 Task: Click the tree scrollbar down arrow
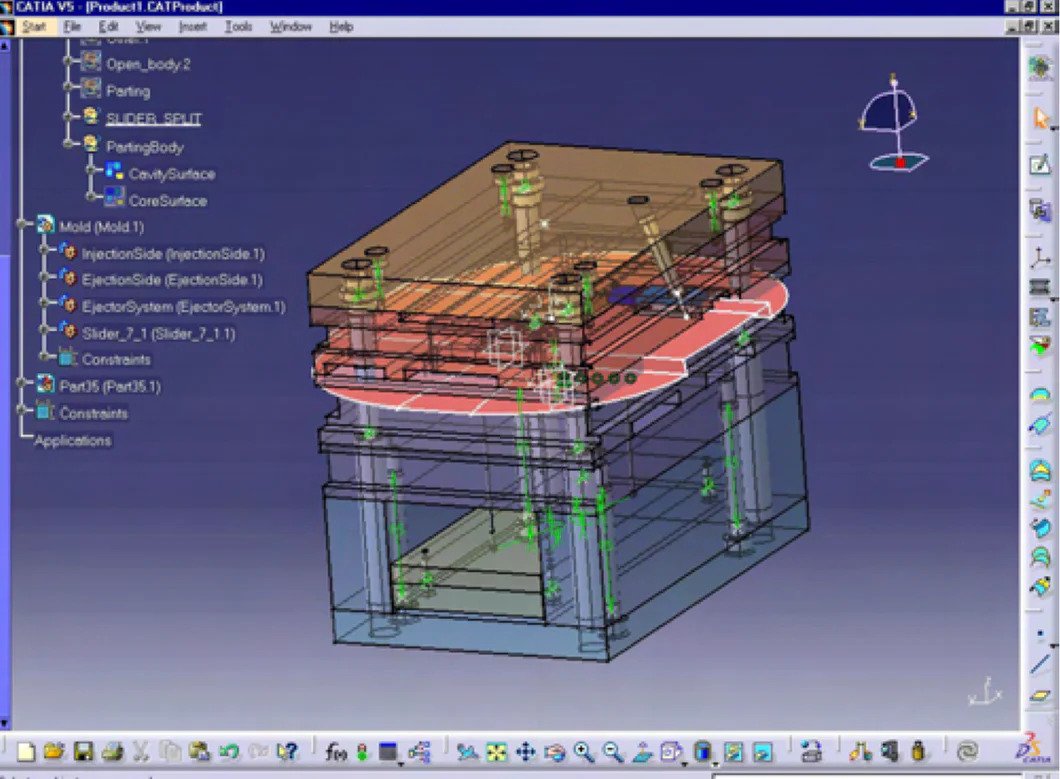tap(4, 723)
